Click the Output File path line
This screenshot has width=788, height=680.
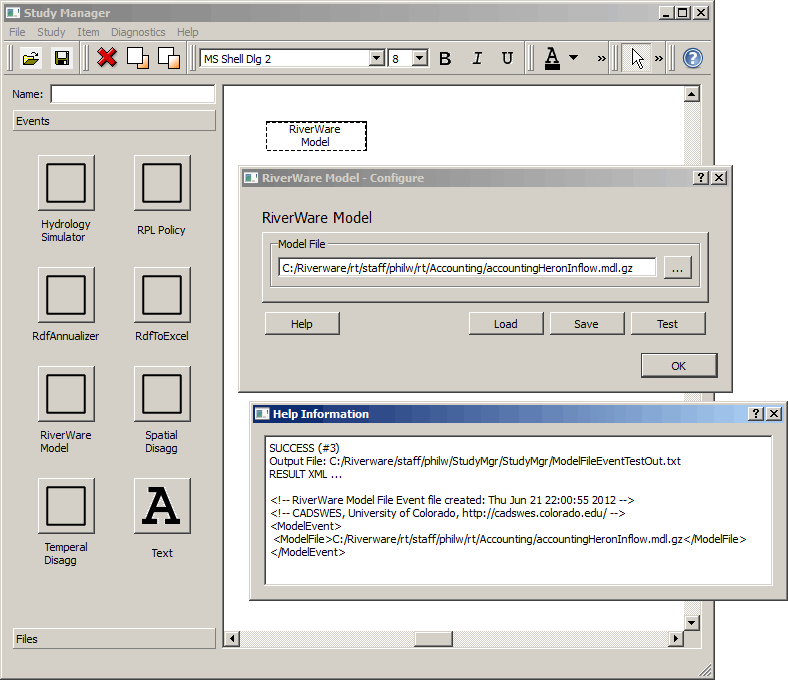tap(475, 461)
